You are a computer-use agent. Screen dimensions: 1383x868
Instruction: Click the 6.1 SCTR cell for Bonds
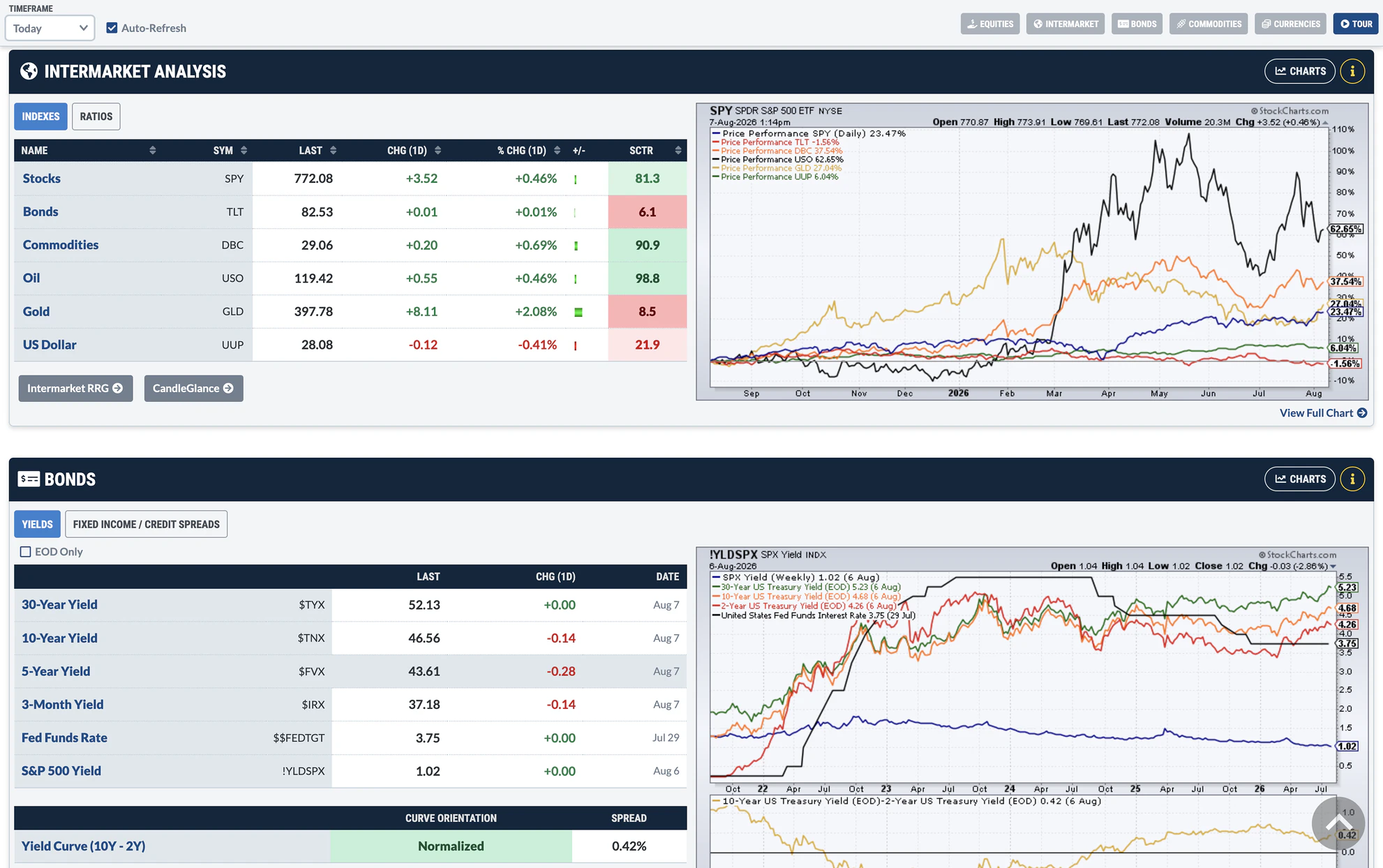(648, 212)
